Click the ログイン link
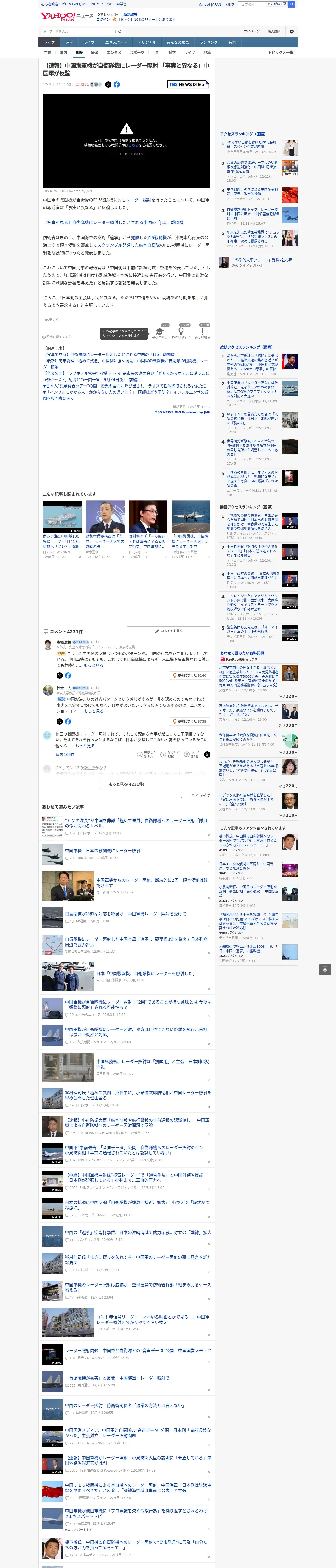 coord(103,20)
